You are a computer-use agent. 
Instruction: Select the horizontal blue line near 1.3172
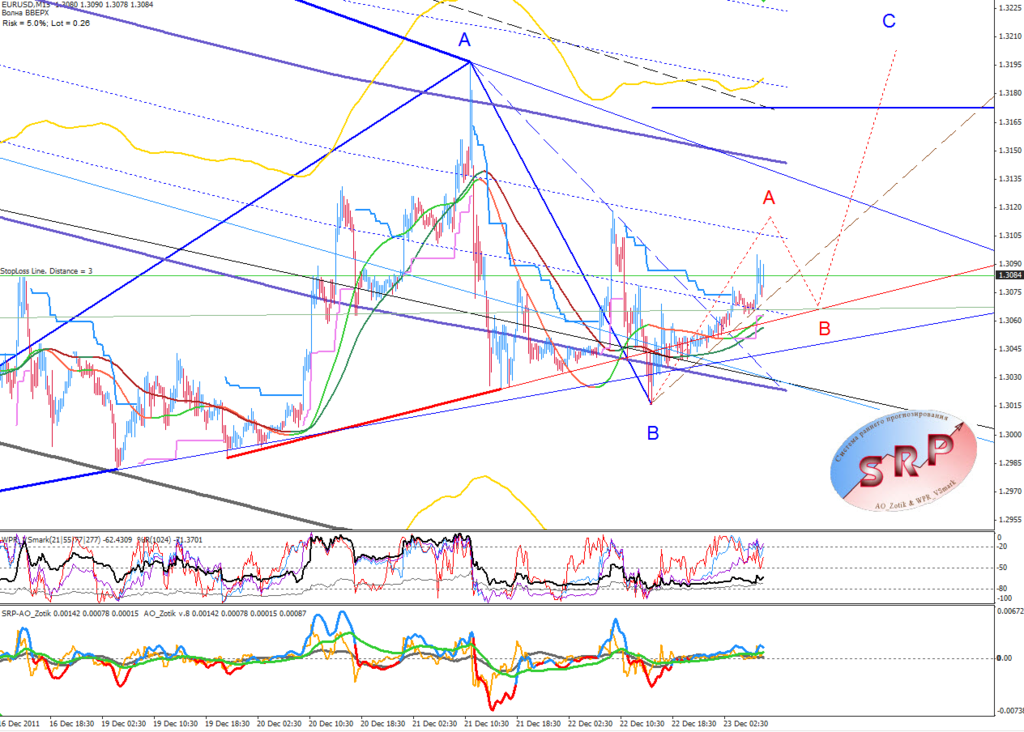(x=823, y=108)
